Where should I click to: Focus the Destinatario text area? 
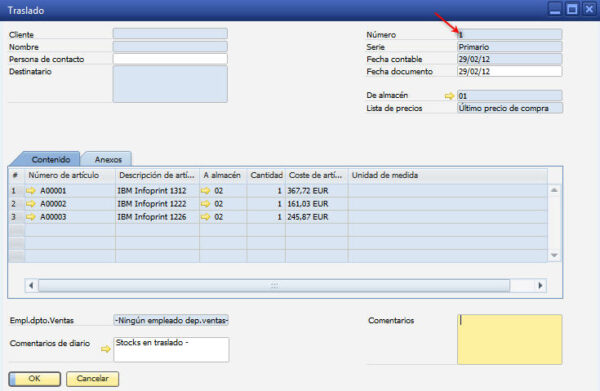(x=170, y=84)
